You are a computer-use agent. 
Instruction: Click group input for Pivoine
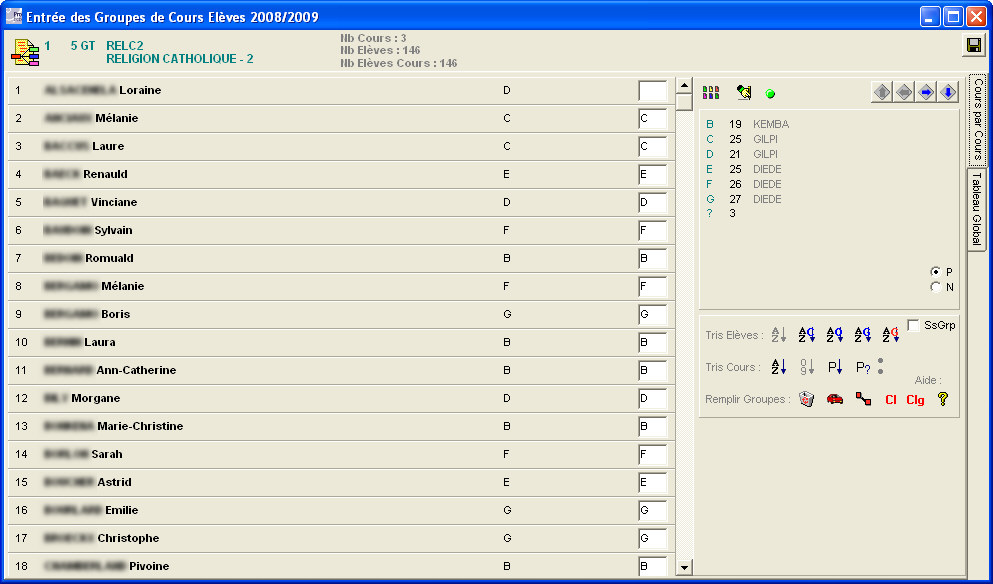pyautogui.click(x=652, y=566)
